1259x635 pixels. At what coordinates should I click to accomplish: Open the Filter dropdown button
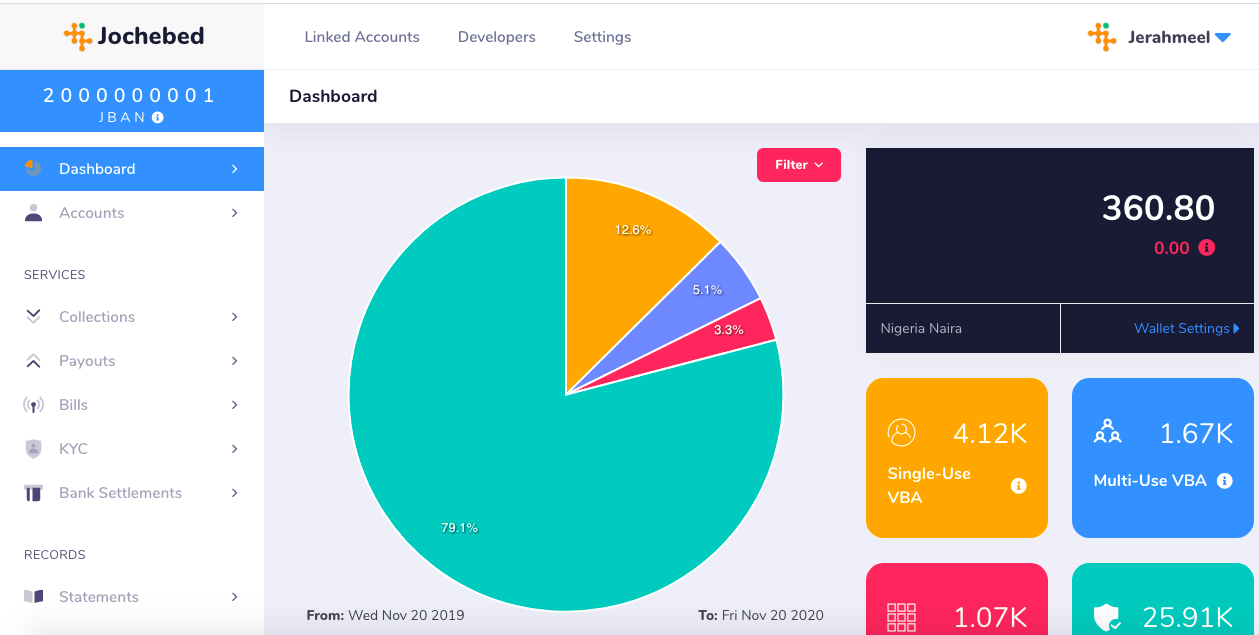tap(799, 165)
